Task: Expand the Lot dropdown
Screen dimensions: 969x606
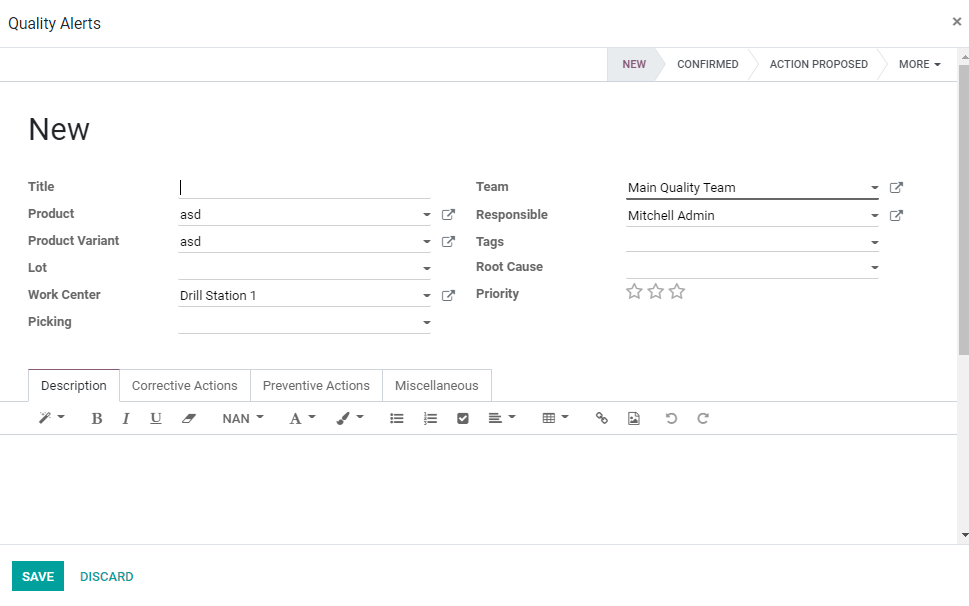Action: 426,269
